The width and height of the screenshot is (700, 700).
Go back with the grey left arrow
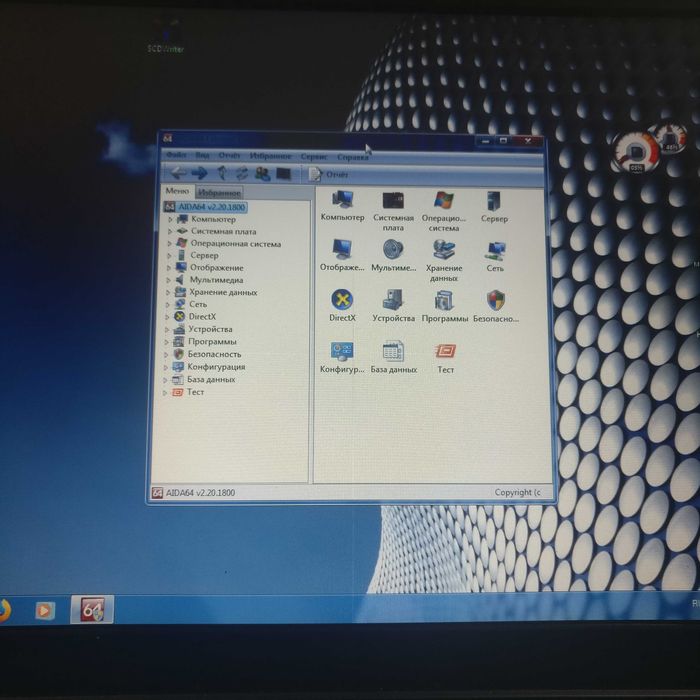(x=179, y=173)
